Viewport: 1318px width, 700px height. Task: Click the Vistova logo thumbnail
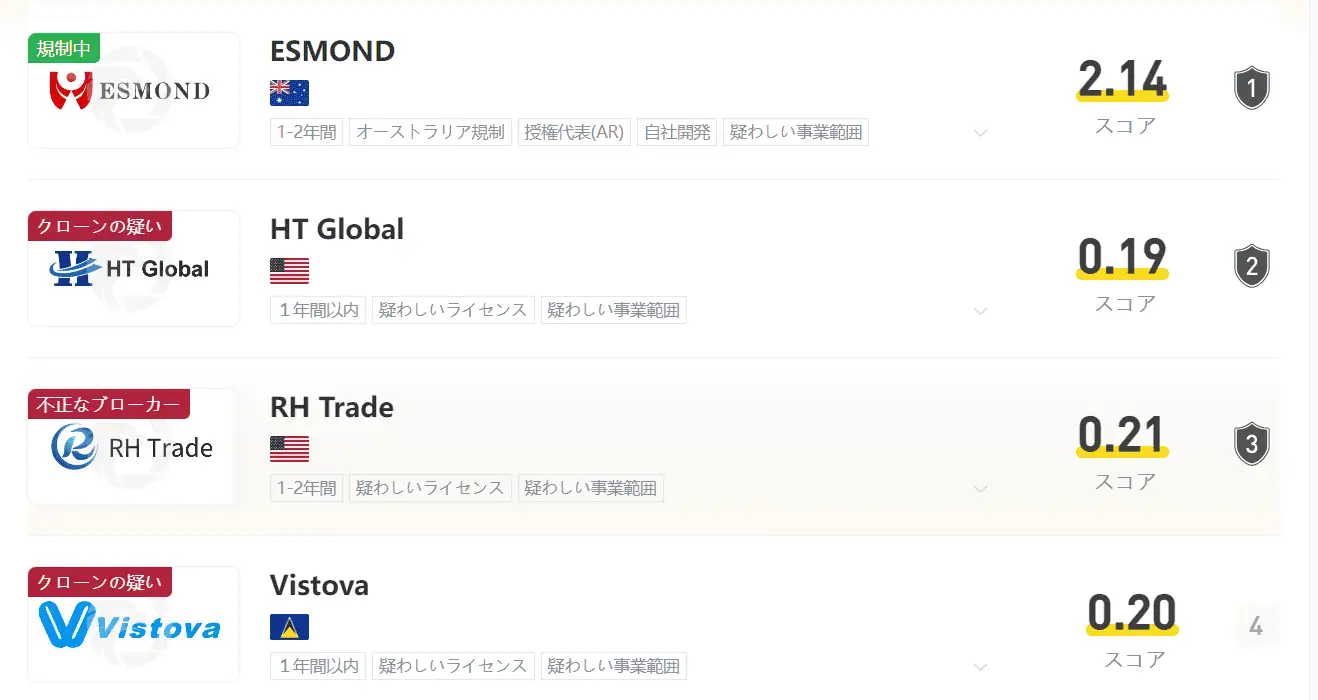click(133, 626)
